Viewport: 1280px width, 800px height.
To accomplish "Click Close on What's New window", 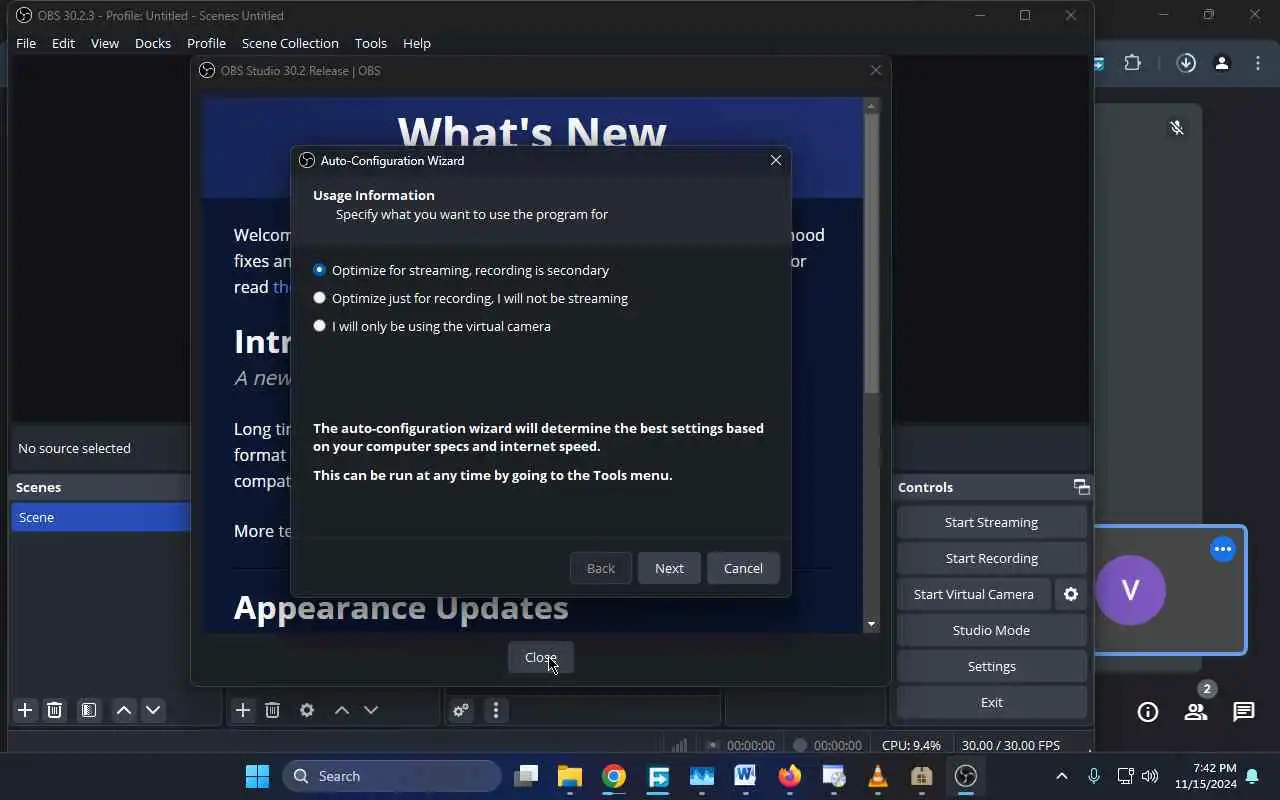I will (x=541, y=657).
